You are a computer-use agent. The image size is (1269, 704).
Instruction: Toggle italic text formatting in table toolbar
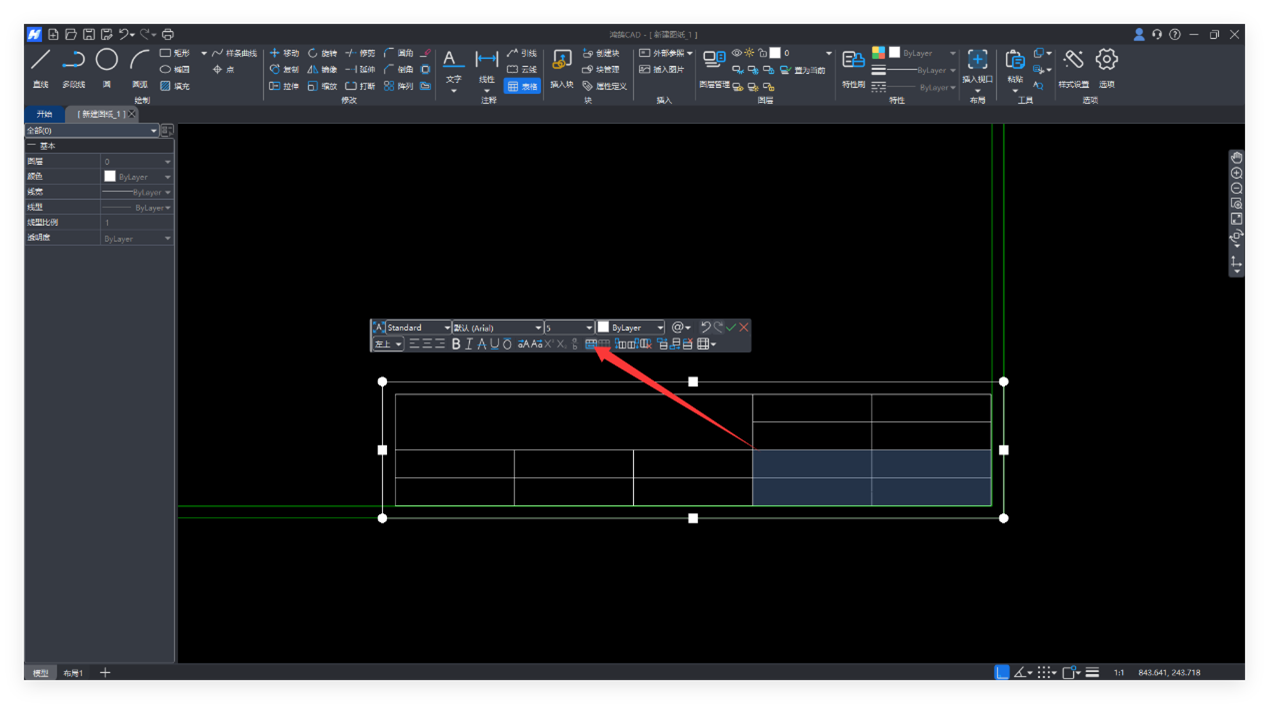pos(469,344)
